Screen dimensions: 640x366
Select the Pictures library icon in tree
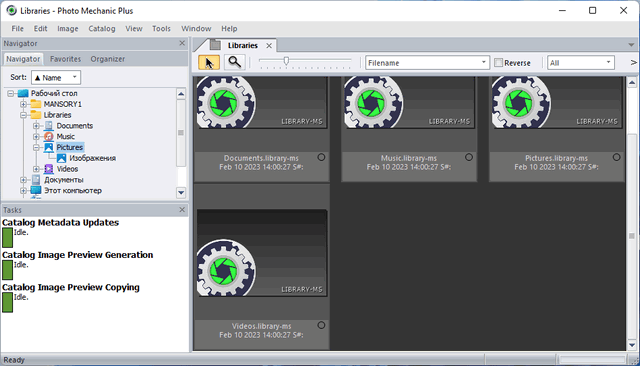[x=49, y=147]
